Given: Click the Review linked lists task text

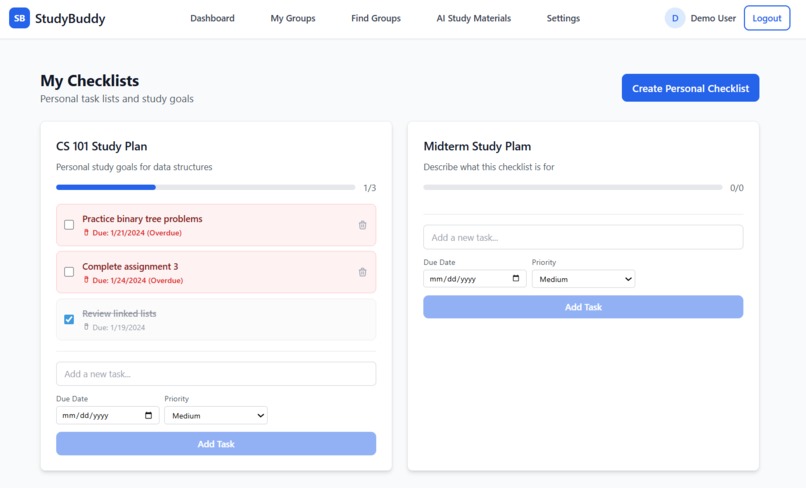Looking at the screenshot, I should click(119, 313).
